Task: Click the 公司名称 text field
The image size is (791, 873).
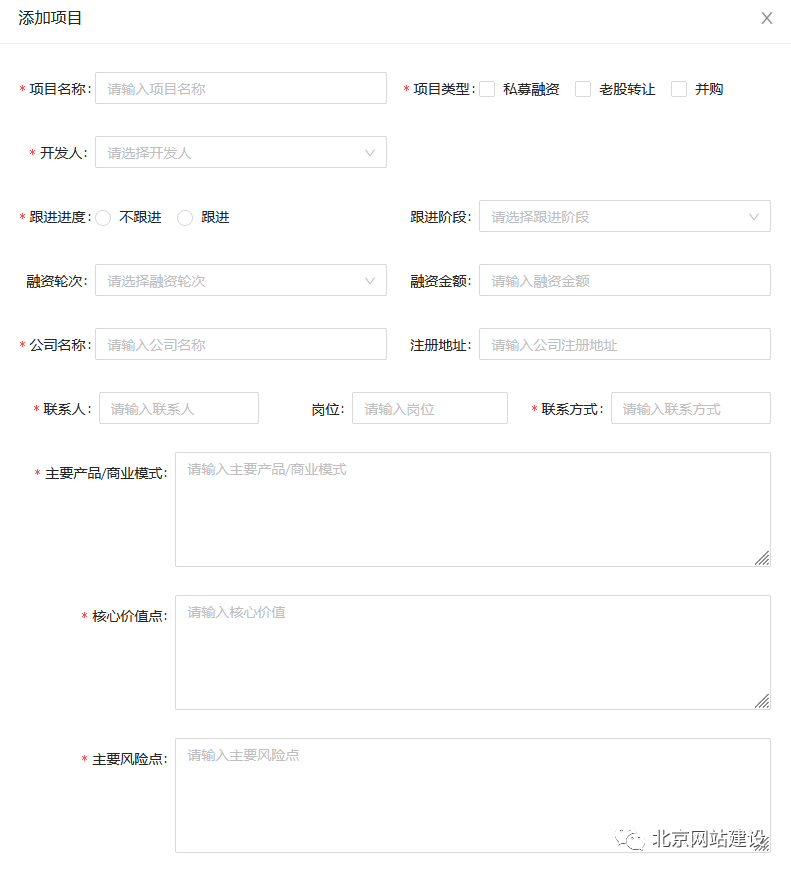Action: click(240, 345)
